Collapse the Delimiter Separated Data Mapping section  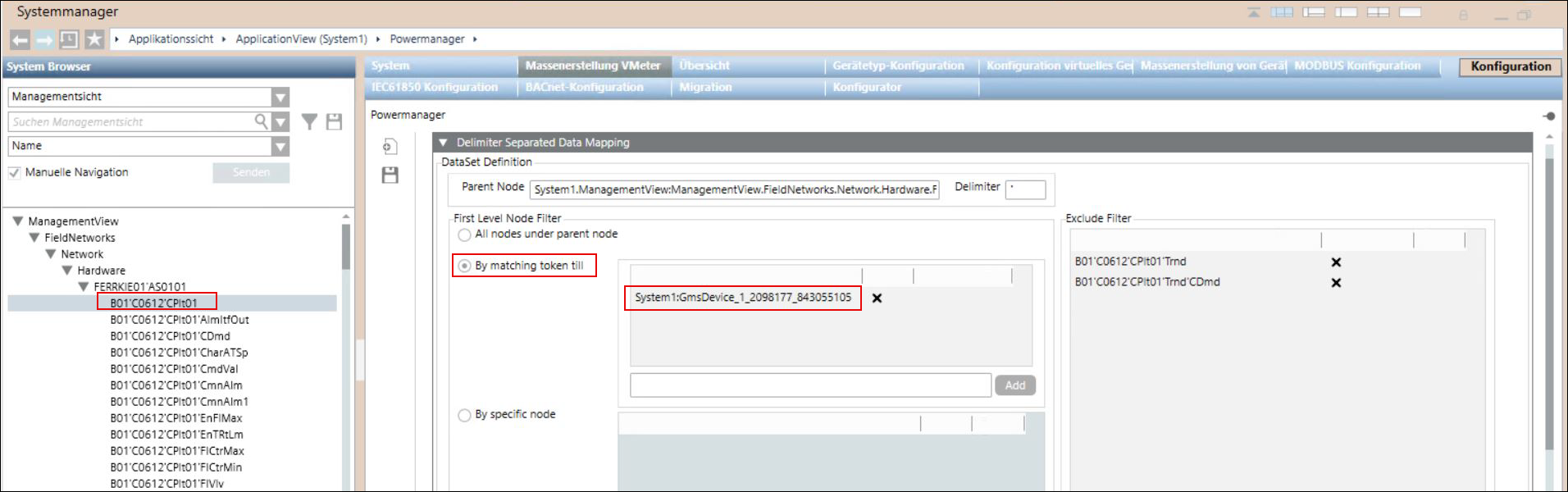[444, 143]
